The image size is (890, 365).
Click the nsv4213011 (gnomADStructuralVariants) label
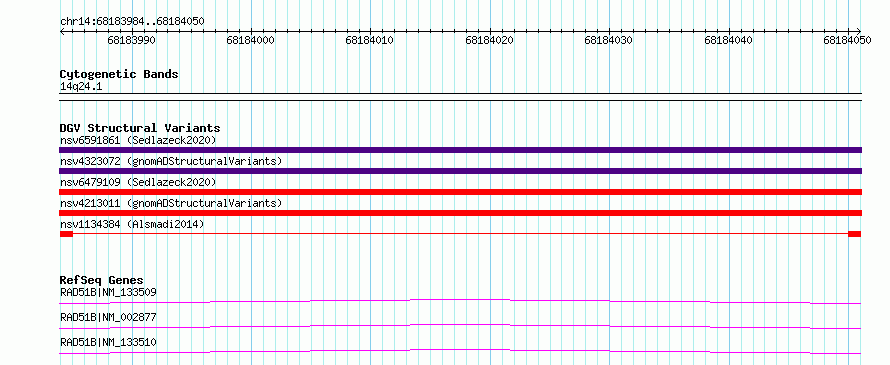171,203
